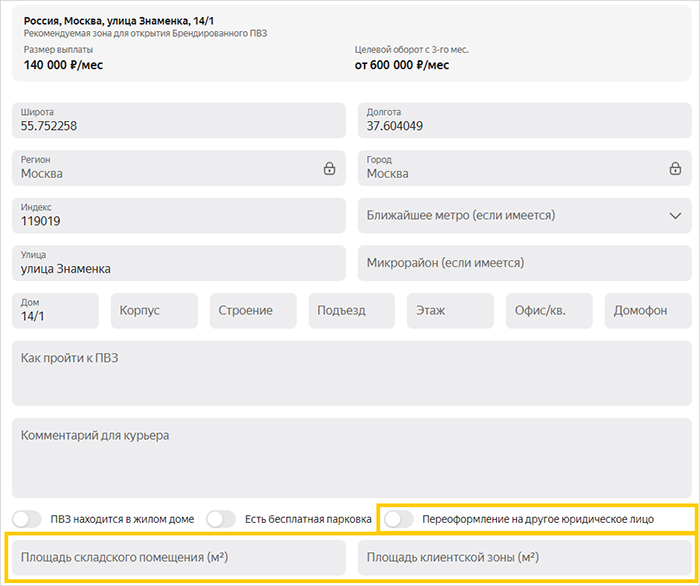Click the Этаж input field
Image resolution: width=700 pixels, height=586 pixels.
450,311
